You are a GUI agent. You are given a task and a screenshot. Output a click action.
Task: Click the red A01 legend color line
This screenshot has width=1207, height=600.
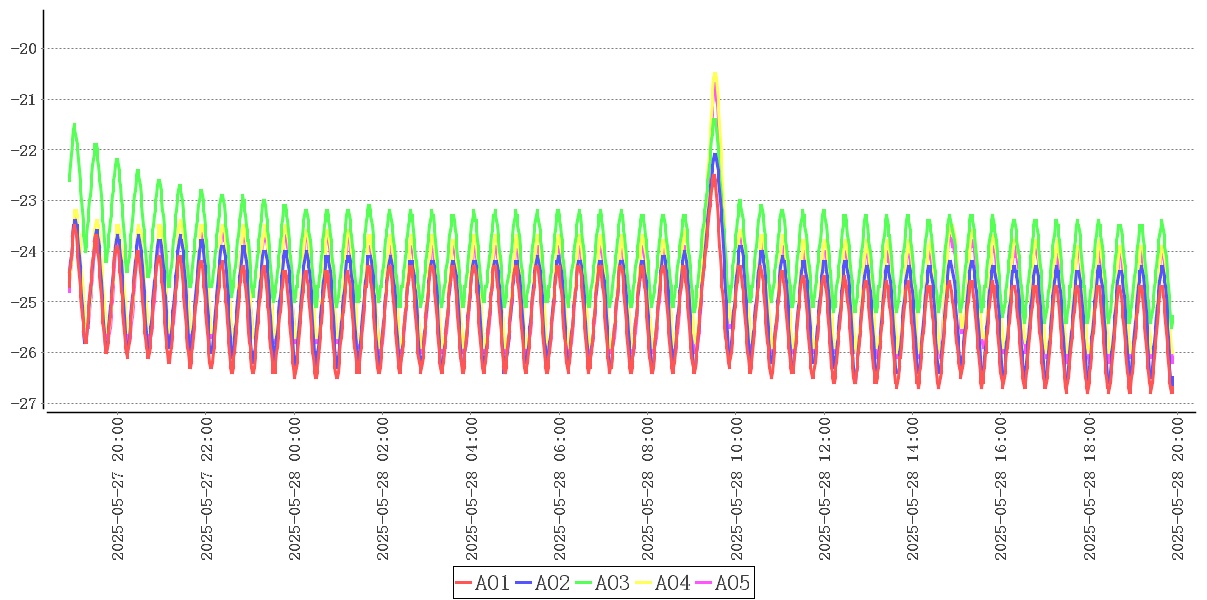pyautogui.click(x=464, y=583)
